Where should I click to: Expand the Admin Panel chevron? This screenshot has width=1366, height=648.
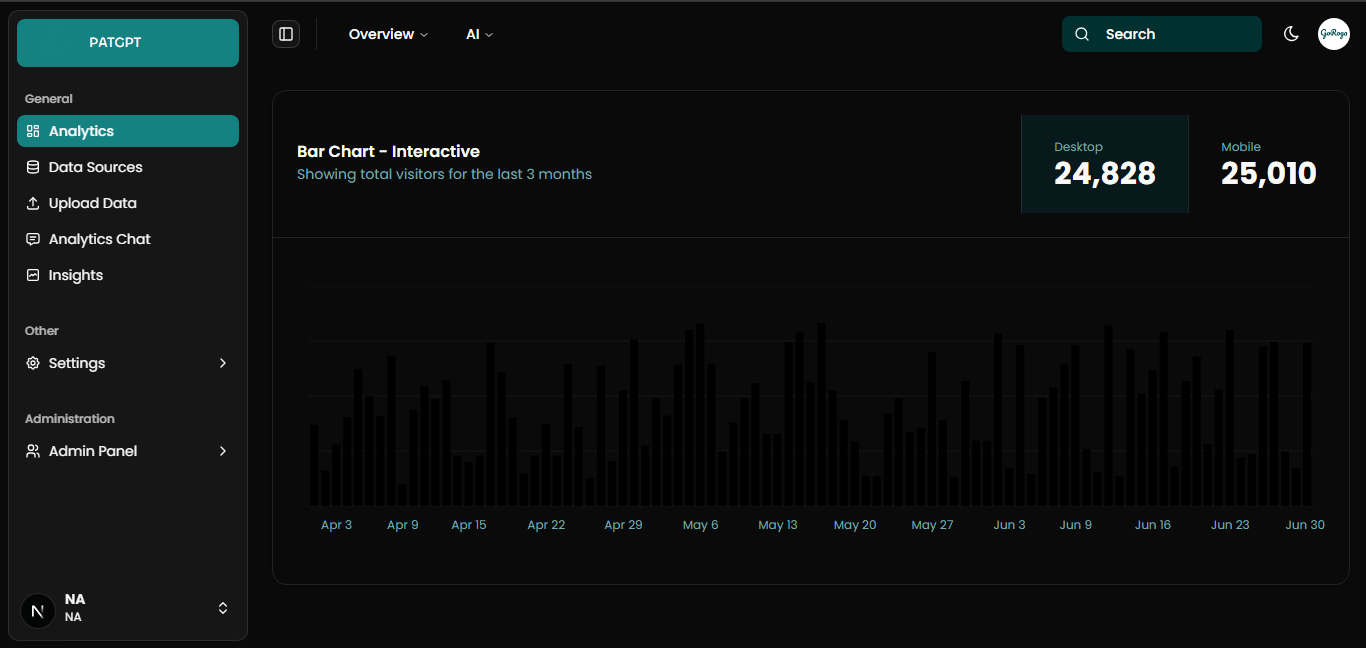pyautogui.click(x=223, y=451)
